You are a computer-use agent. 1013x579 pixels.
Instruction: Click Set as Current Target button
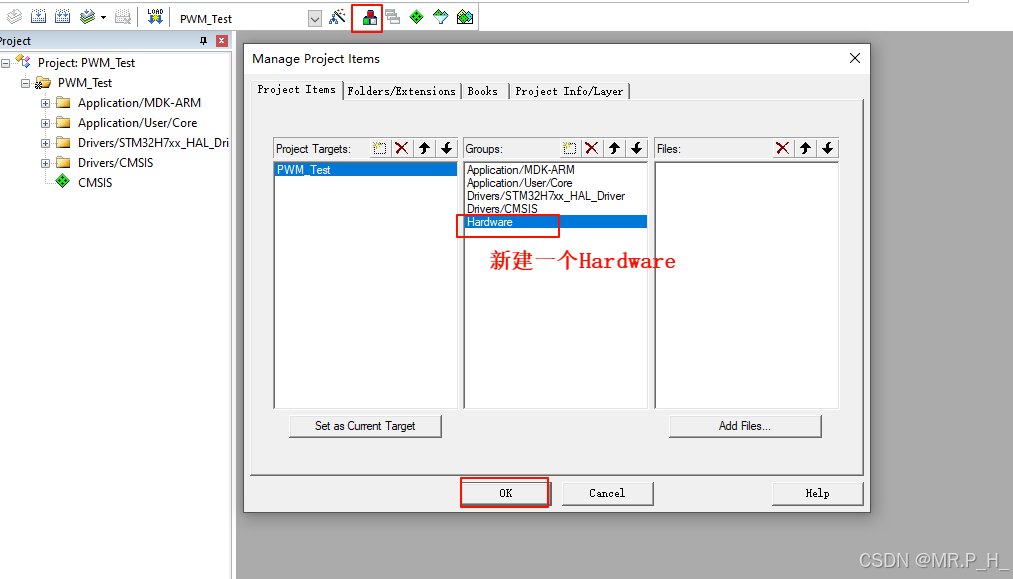tap(365, 426)
